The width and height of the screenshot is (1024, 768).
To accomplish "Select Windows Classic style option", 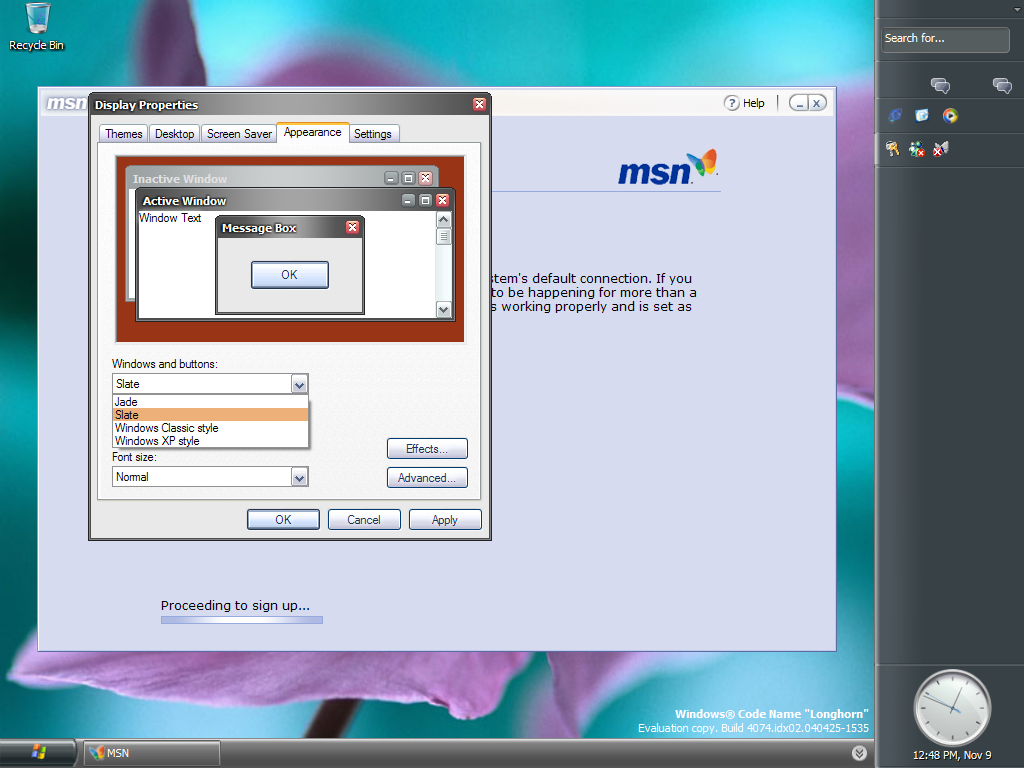I will coord(166,428).
